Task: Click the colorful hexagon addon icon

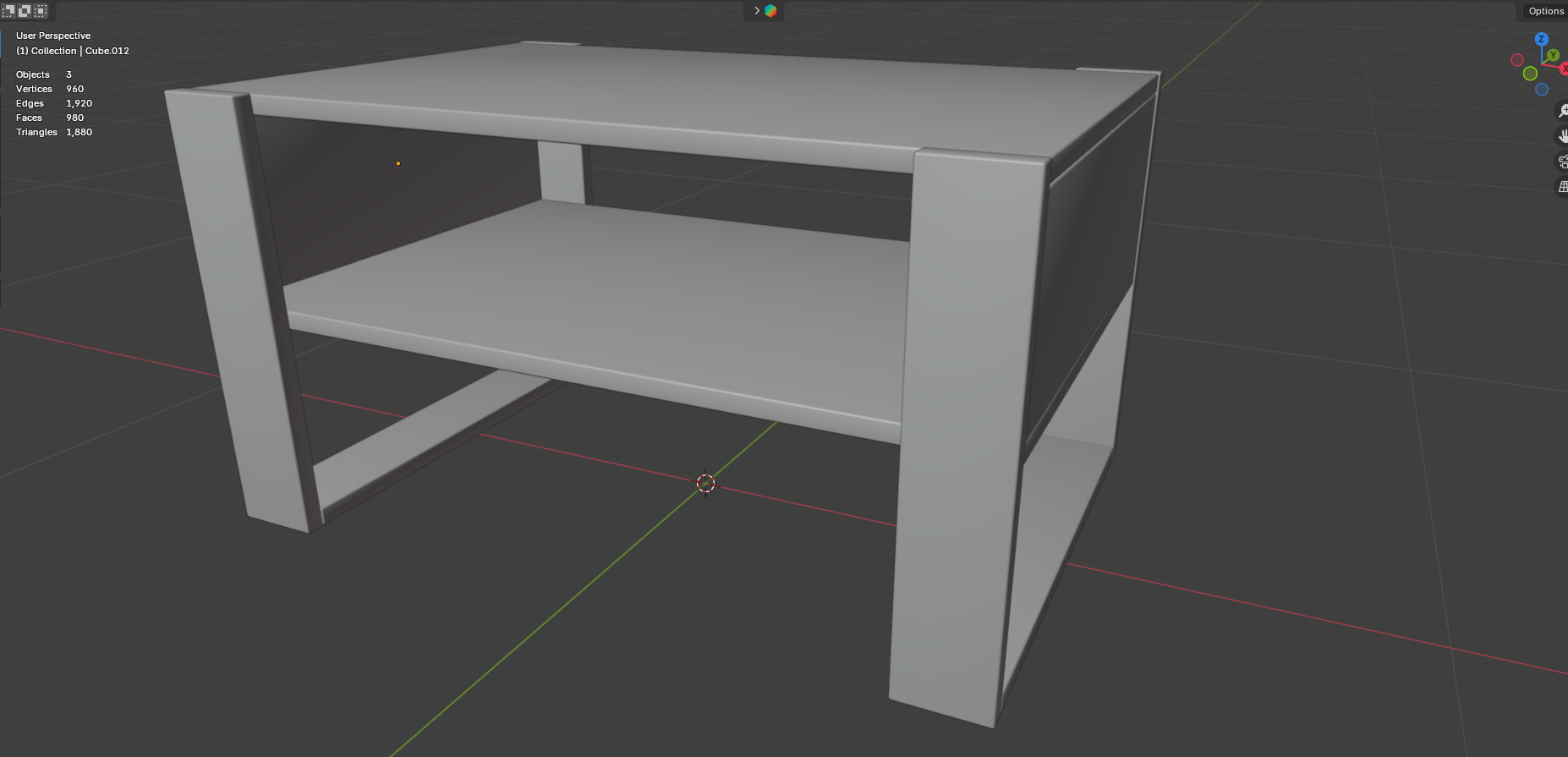Action: click(770, 11)
